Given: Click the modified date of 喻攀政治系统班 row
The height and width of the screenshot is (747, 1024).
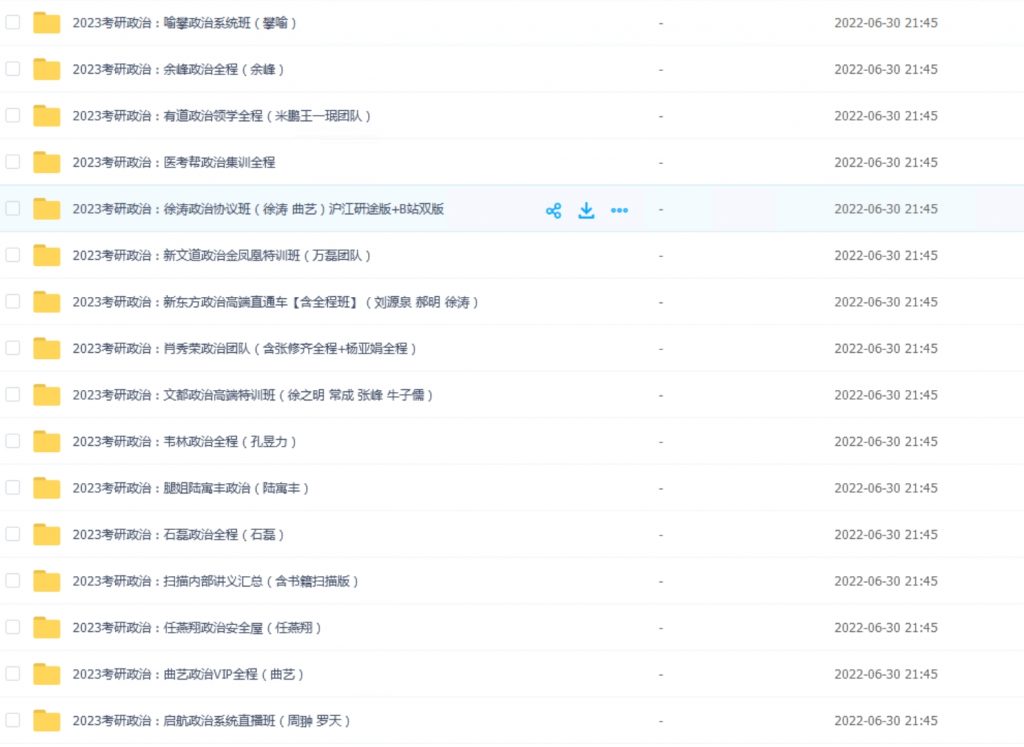Looking at the screenshot, I should point(886,23).
